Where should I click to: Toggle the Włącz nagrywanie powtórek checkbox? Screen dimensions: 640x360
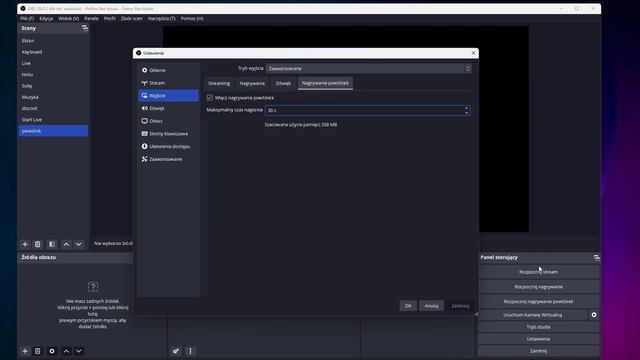click(210, 98)
